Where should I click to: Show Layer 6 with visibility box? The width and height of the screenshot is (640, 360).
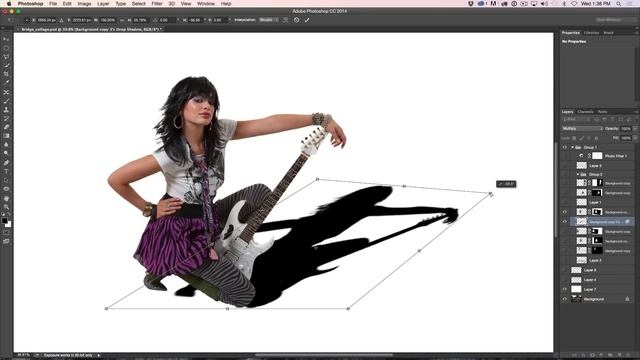565,270
